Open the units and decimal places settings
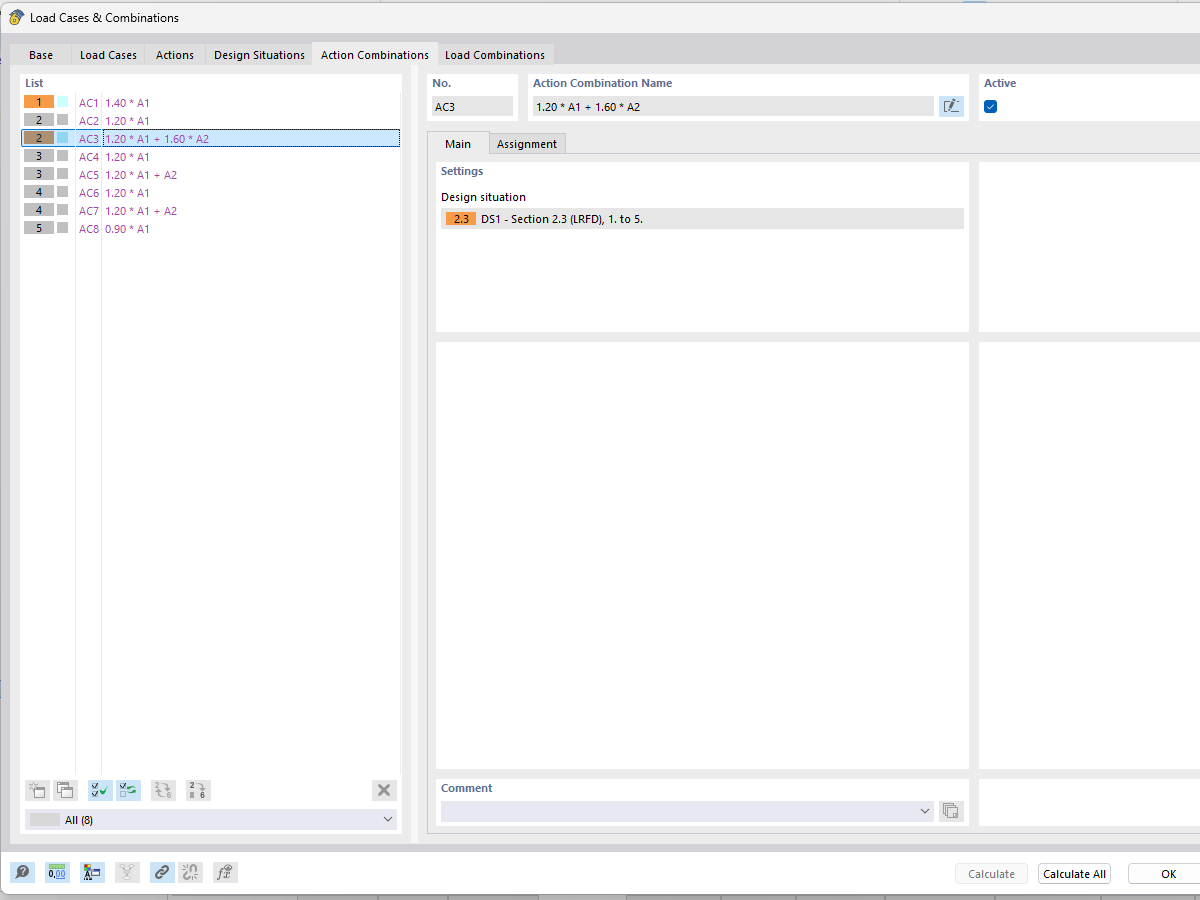 [57, 872]
